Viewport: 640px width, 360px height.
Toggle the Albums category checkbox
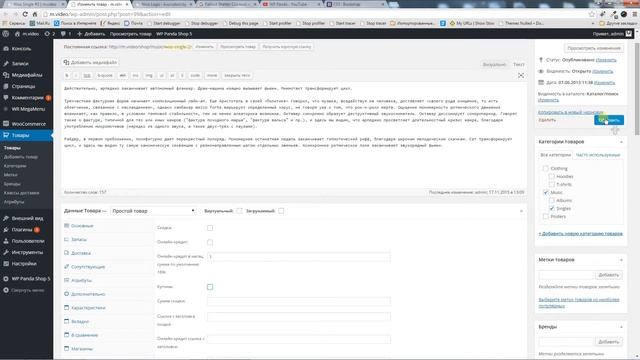pyautogui.click(x=552, y=200)
